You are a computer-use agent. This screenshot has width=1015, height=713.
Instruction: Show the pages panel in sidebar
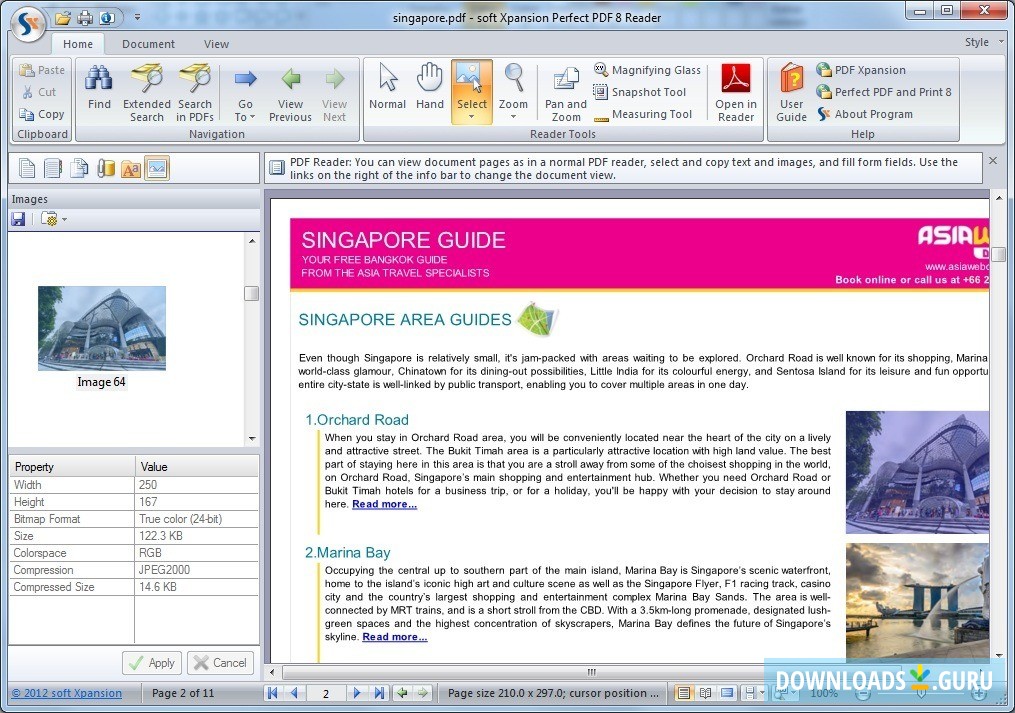pyautogui.click(x=27, y=168)
